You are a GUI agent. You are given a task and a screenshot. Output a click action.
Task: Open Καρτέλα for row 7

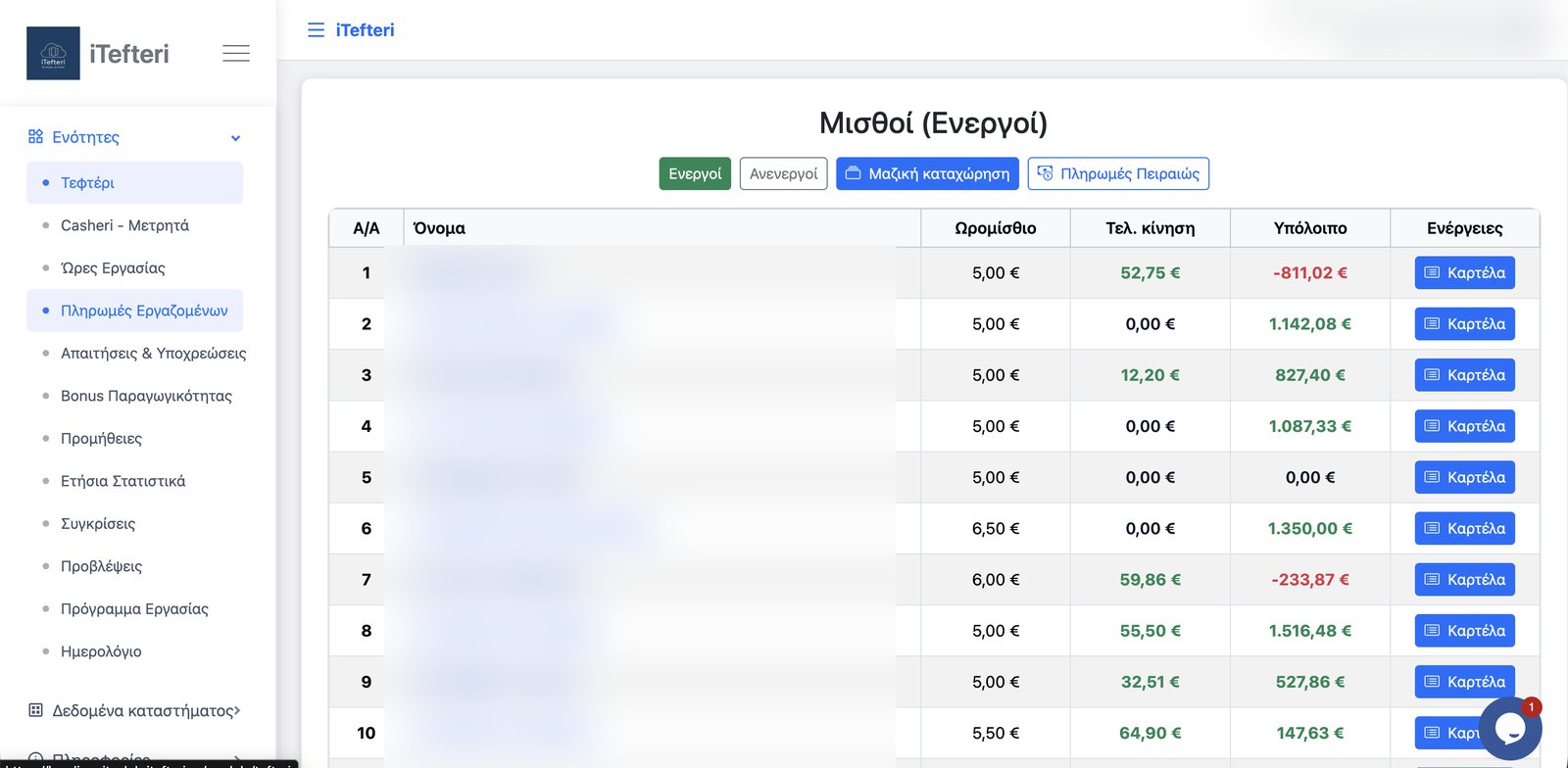tap(1464, 579)
